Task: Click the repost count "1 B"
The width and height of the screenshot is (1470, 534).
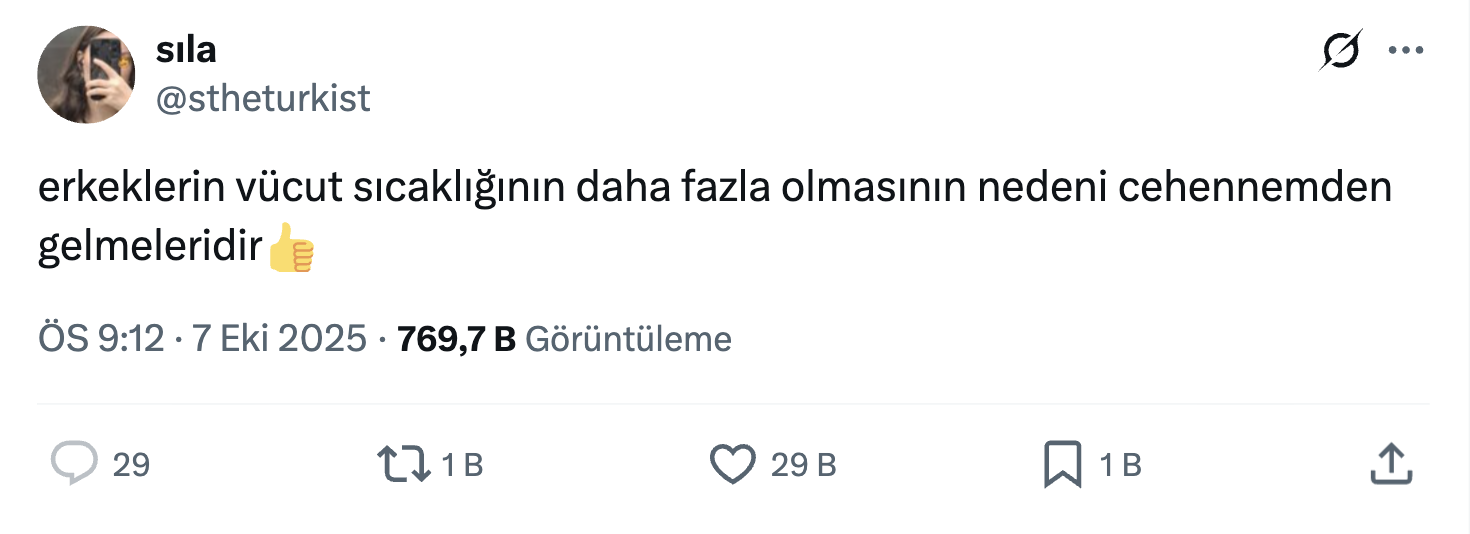Action: 462,465
